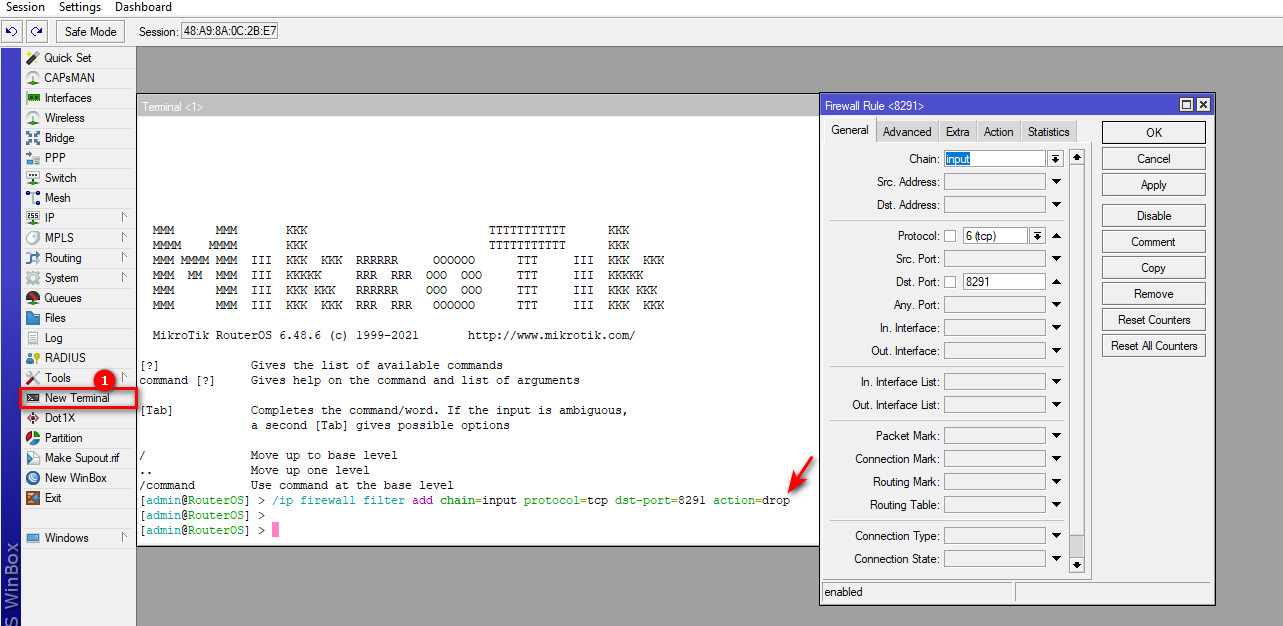Open the Files folder icon
This screenshot has width=1283, height=626.
coord(33,318)
